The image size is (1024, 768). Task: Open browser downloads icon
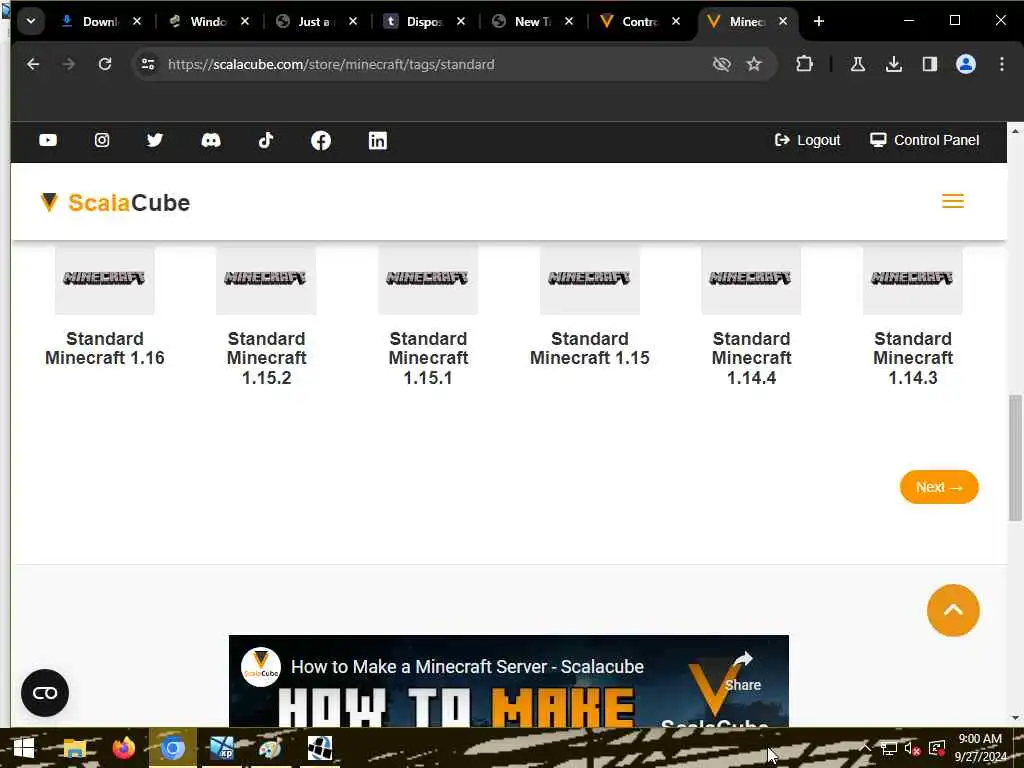coord(894,64)
